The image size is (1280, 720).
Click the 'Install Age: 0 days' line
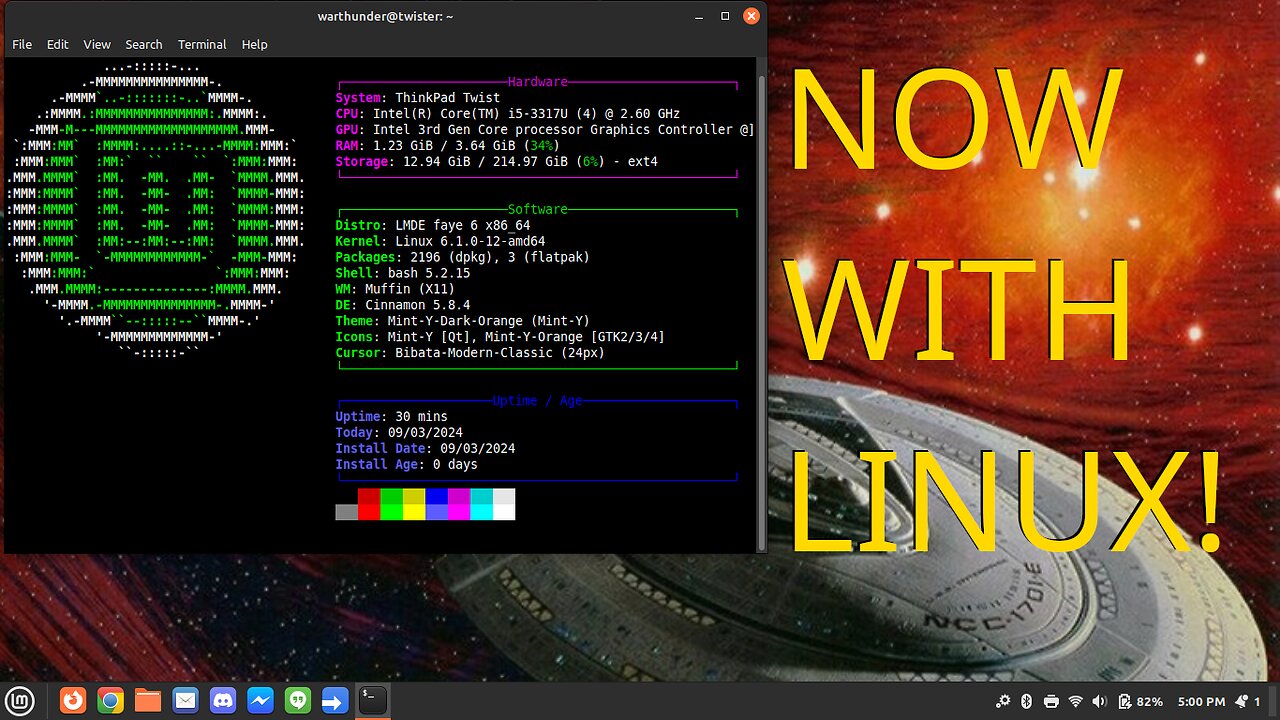406,464
